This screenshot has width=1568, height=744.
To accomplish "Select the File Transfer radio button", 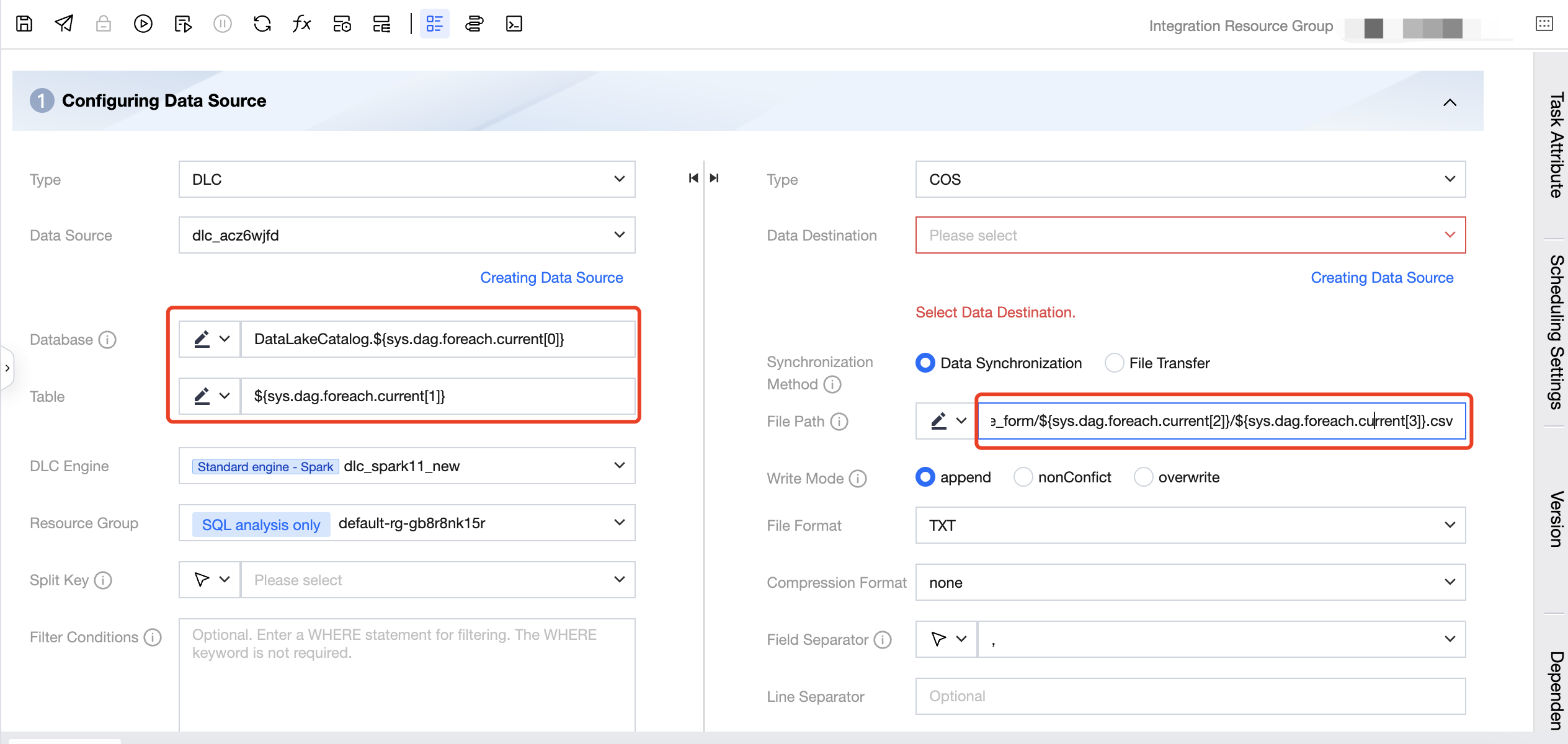I will 1114,363.
